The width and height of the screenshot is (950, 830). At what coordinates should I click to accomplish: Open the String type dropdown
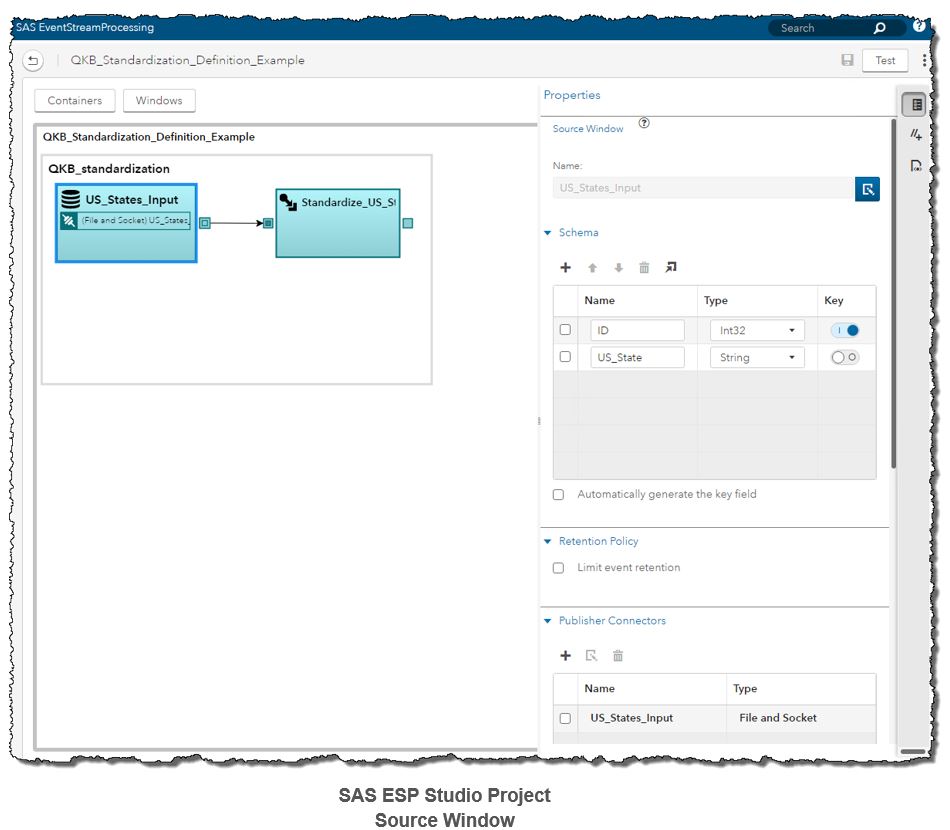(x=757, y=358)
